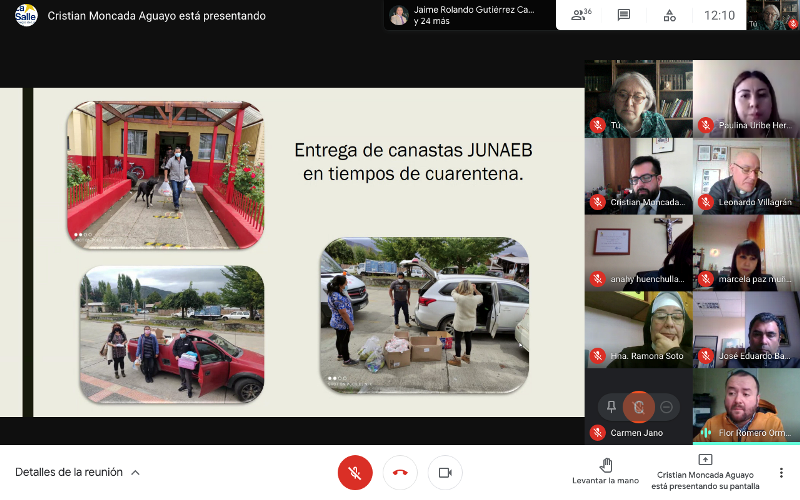Click the presentation screen-share status button
The image size is (800, 500).
point(705,471)
